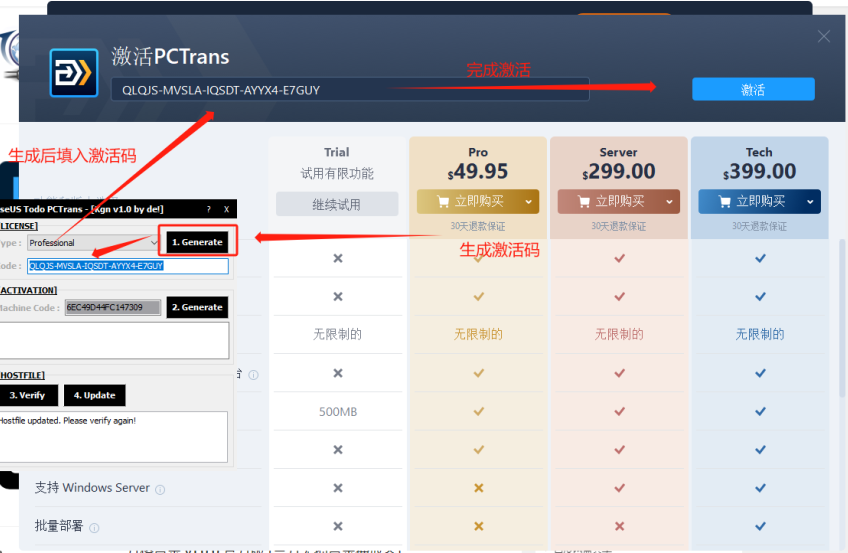Click the Hostfile status text box
The height and width of the screenshot is (553, 848).
[112, 437]
